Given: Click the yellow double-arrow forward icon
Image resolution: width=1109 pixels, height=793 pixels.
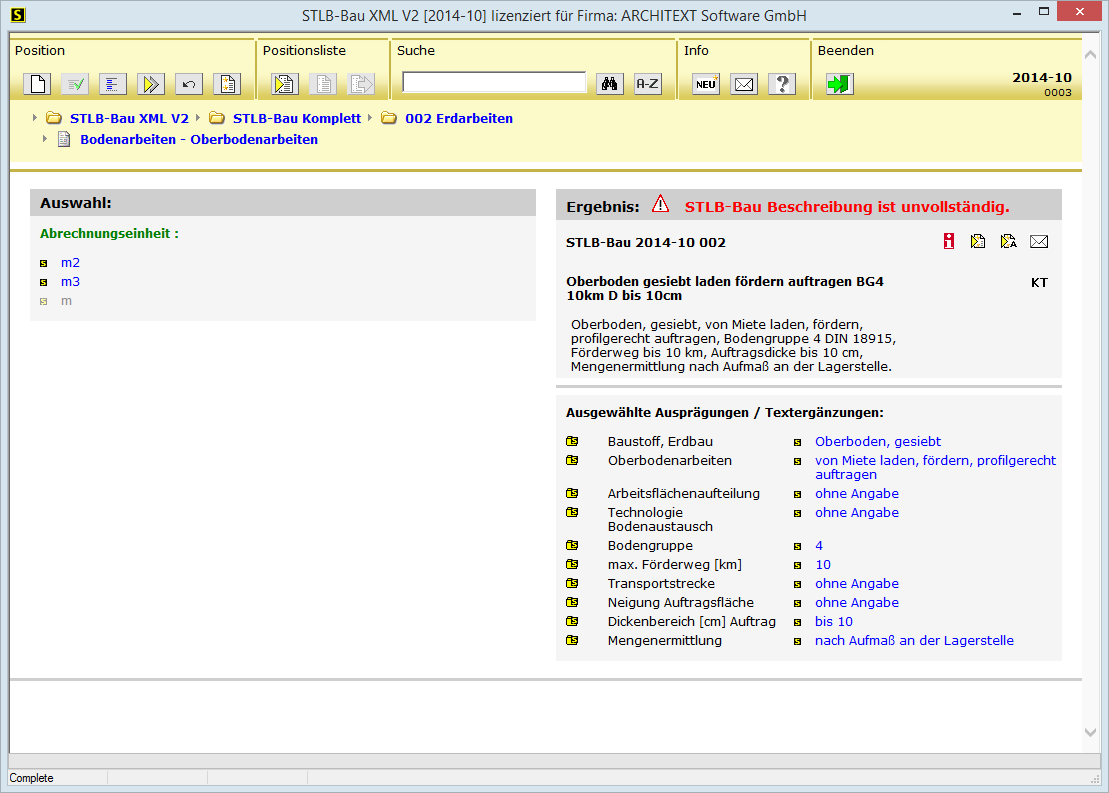Looking at the screenshot, I should (151, 84).
